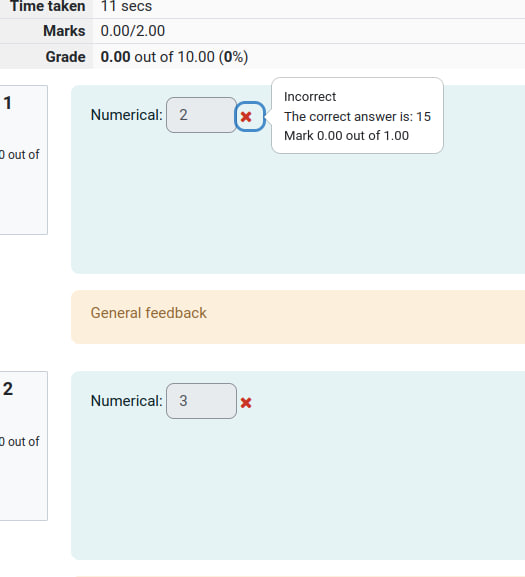Click the Time taken 11 secs value
525x577 pixels.
[126, 6]
